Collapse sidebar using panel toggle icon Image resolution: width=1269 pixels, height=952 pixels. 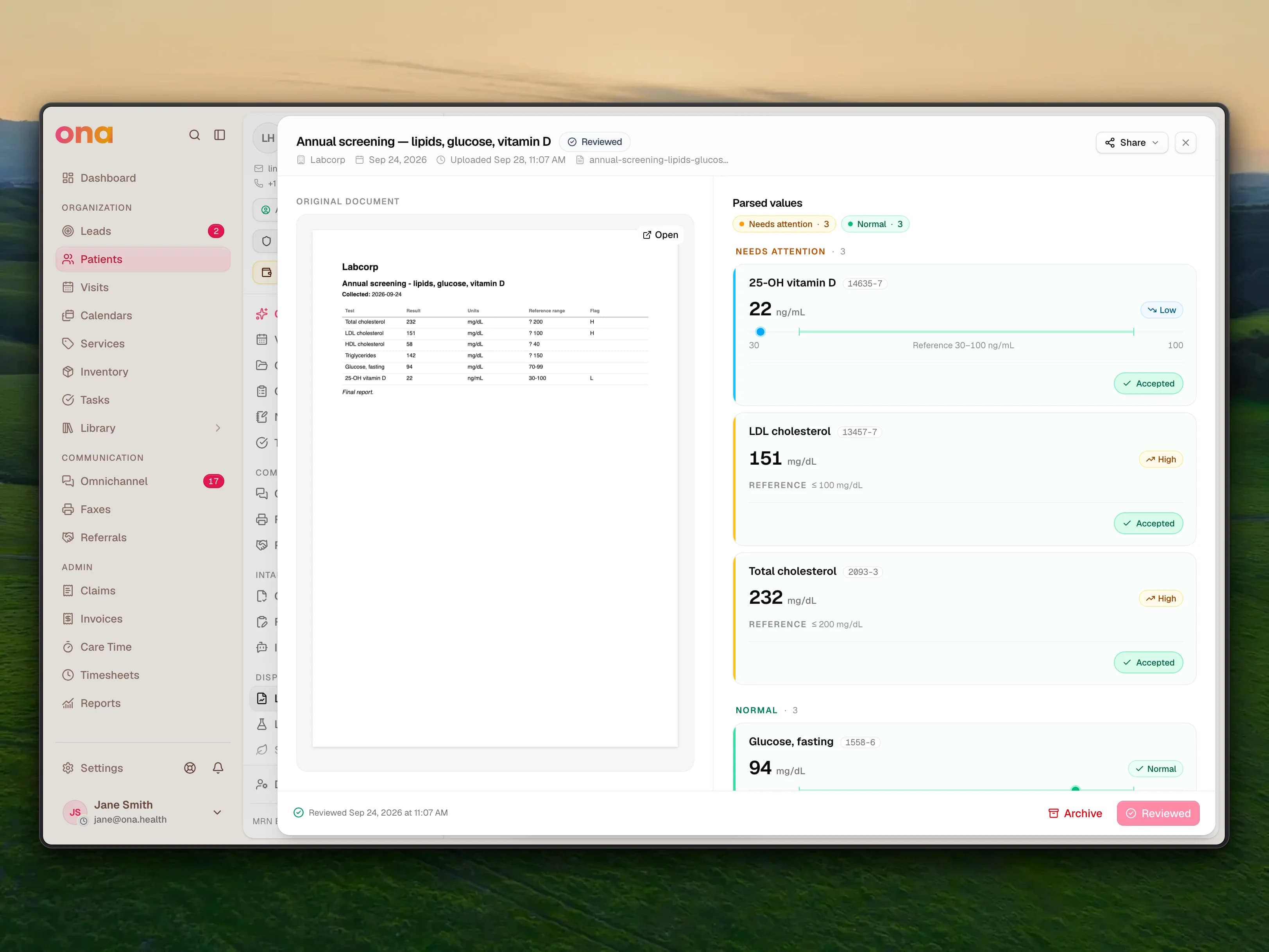pos(220,135)
